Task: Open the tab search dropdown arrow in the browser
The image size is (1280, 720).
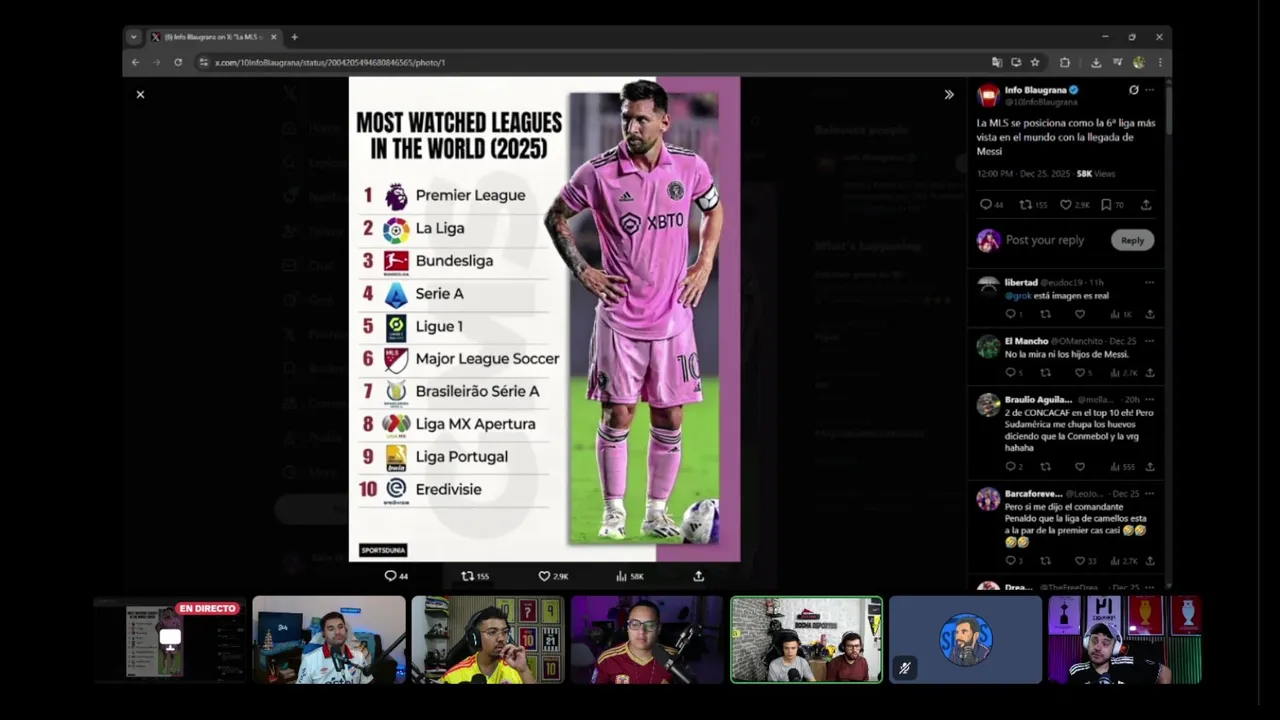Action: click(x=133, y=37)
